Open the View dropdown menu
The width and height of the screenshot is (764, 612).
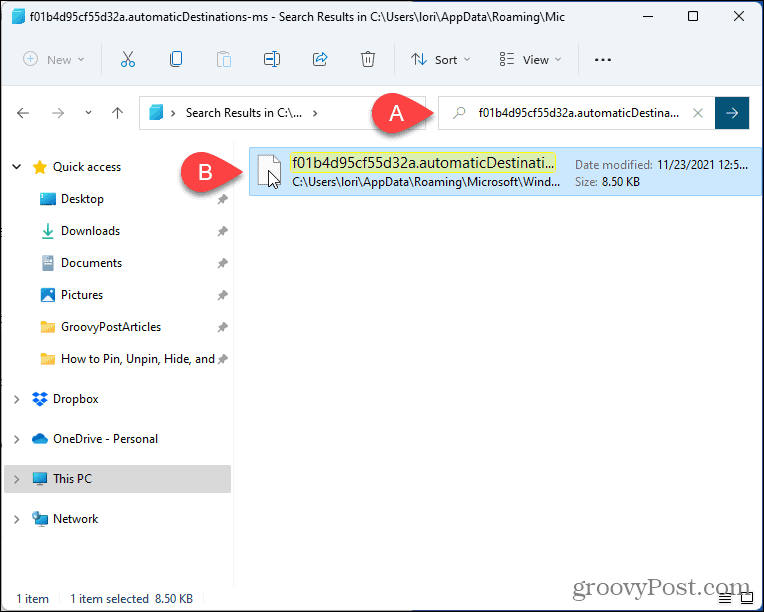tap(531, 59)
